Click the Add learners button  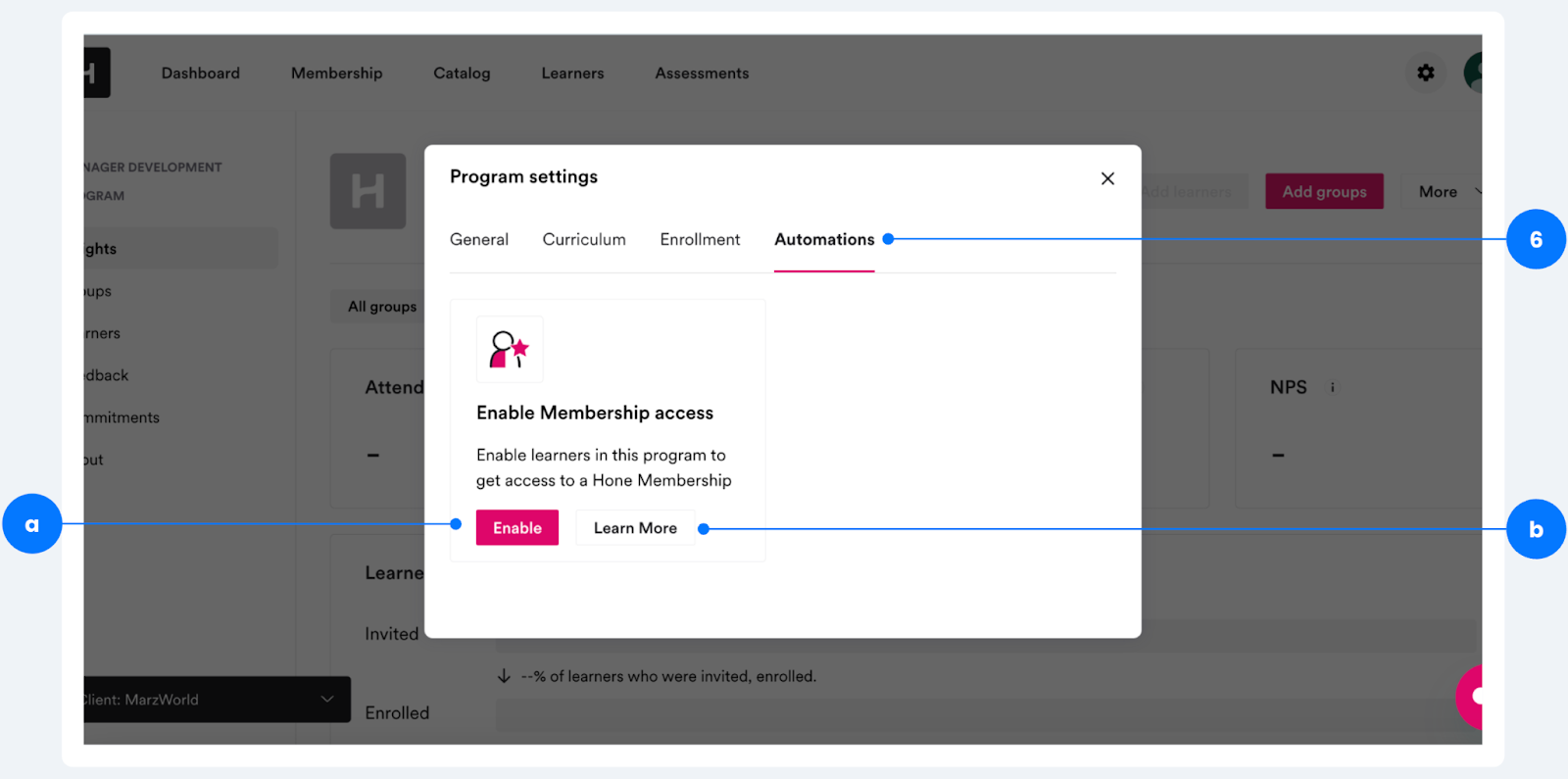[1195, 191]
